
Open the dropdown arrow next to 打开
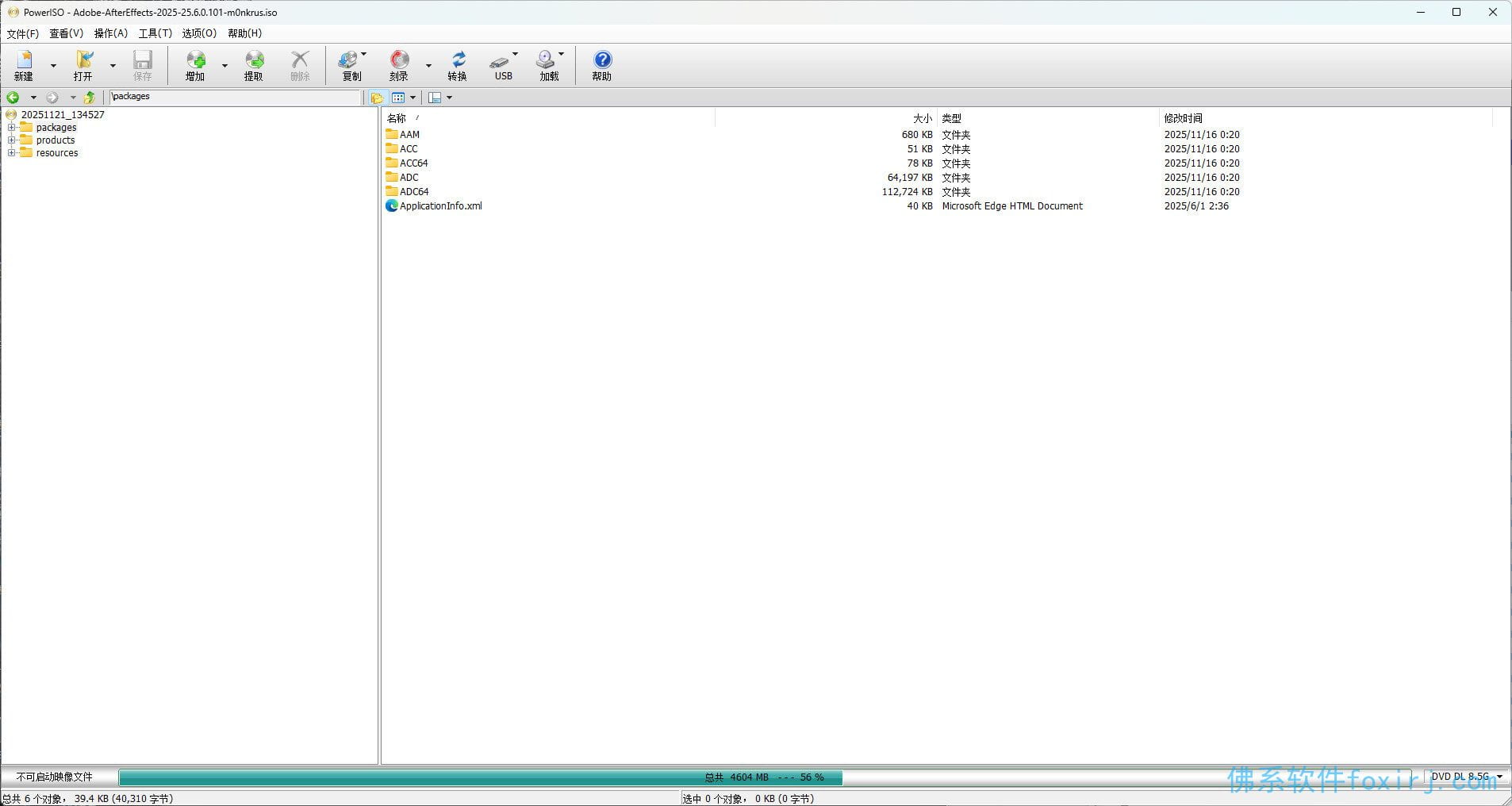click(x=113, y=65)
